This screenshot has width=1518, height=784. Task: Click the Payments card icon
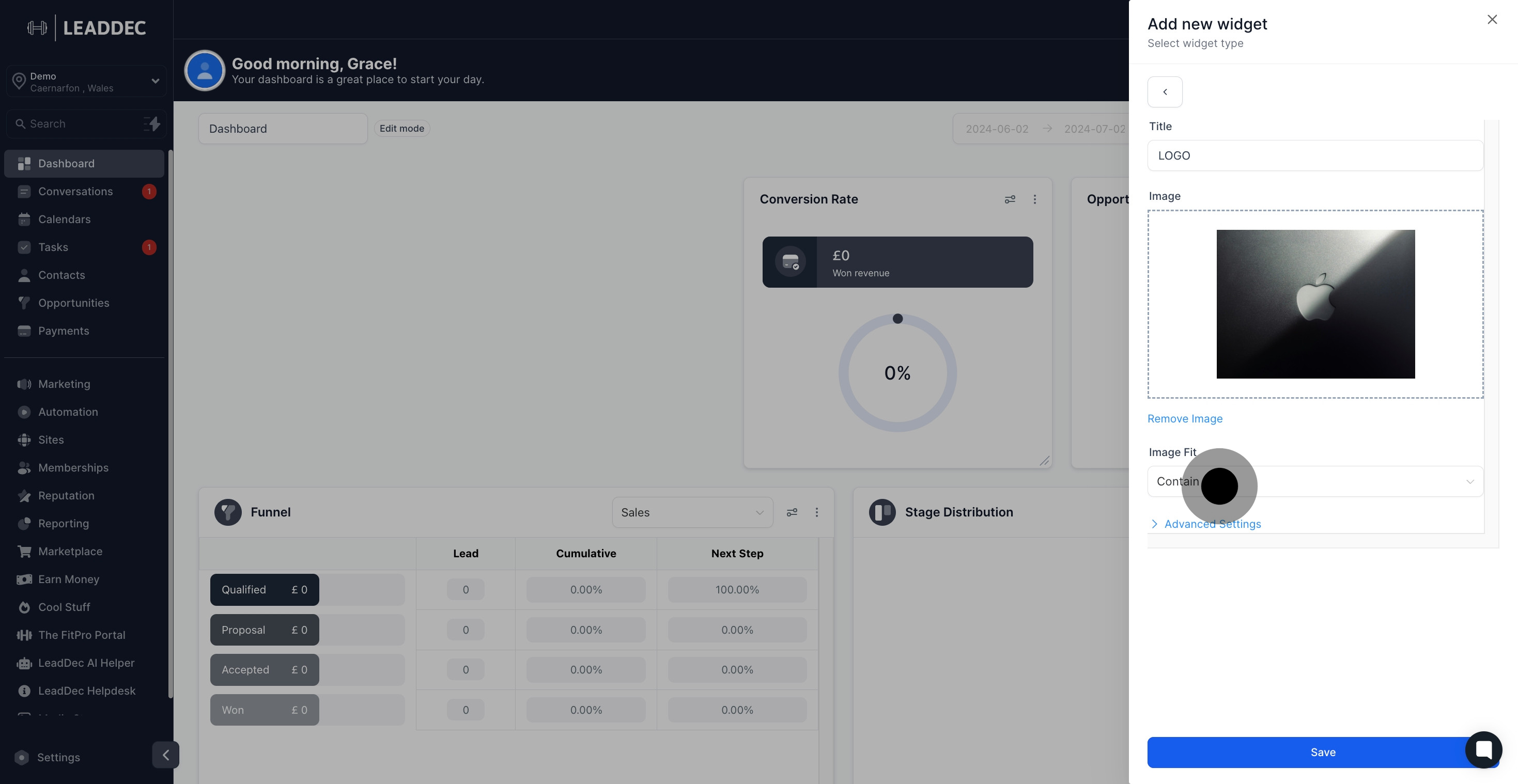[x=24, y=331]
